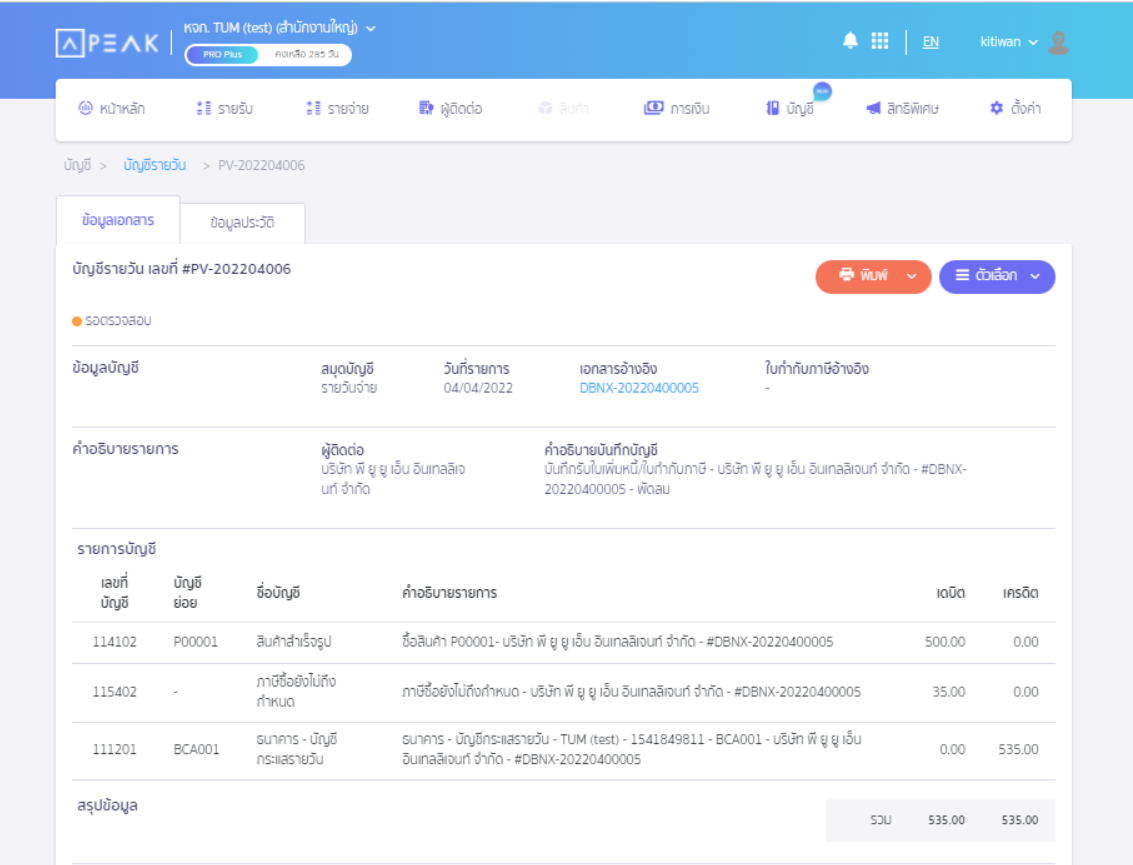1133x865 pixels.
Task: Expand the พิมพ์ print dropdown arrow
Action: [x=912, y=276]
